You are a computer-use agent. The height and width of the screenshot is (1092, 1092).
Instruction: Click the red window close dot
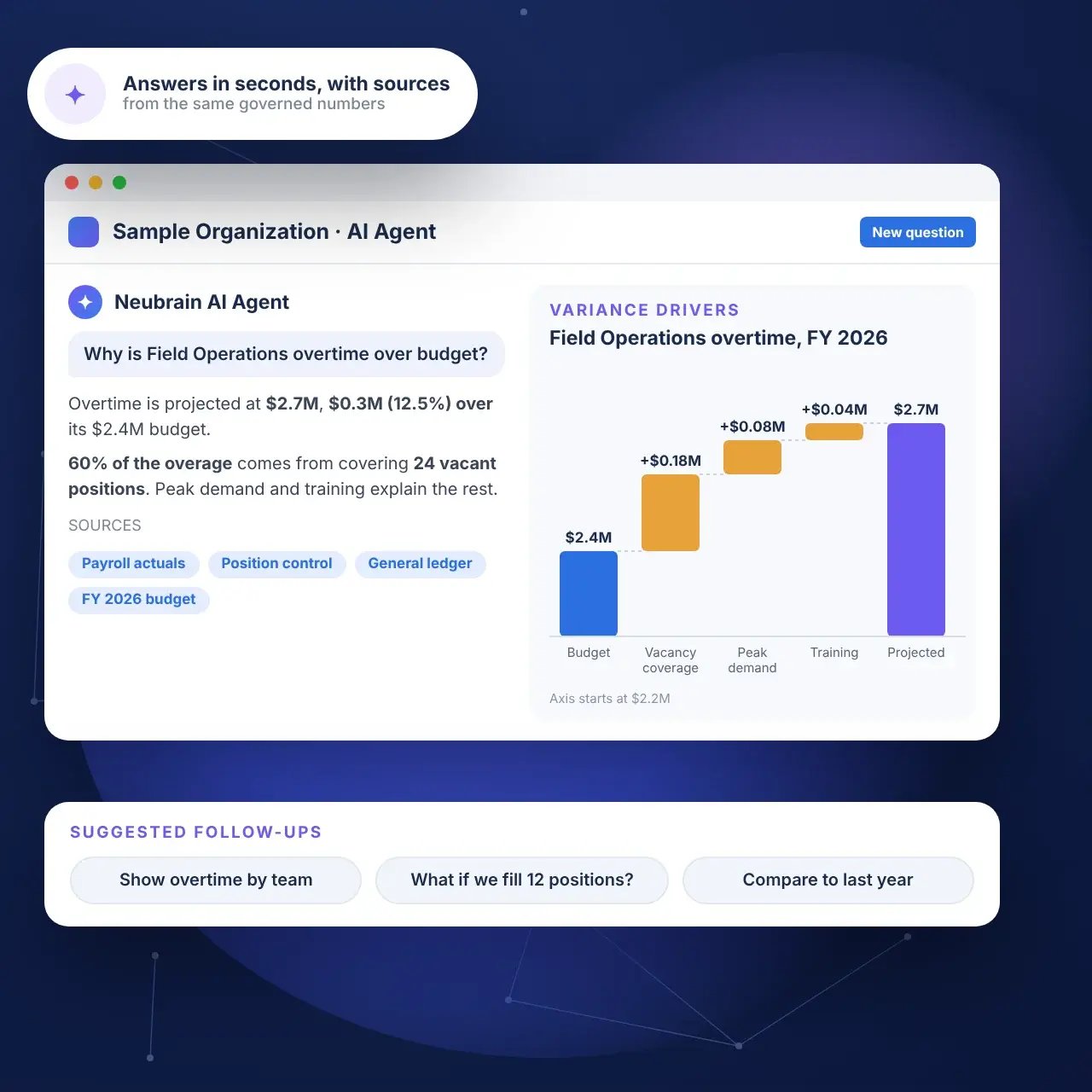[72, 183]
